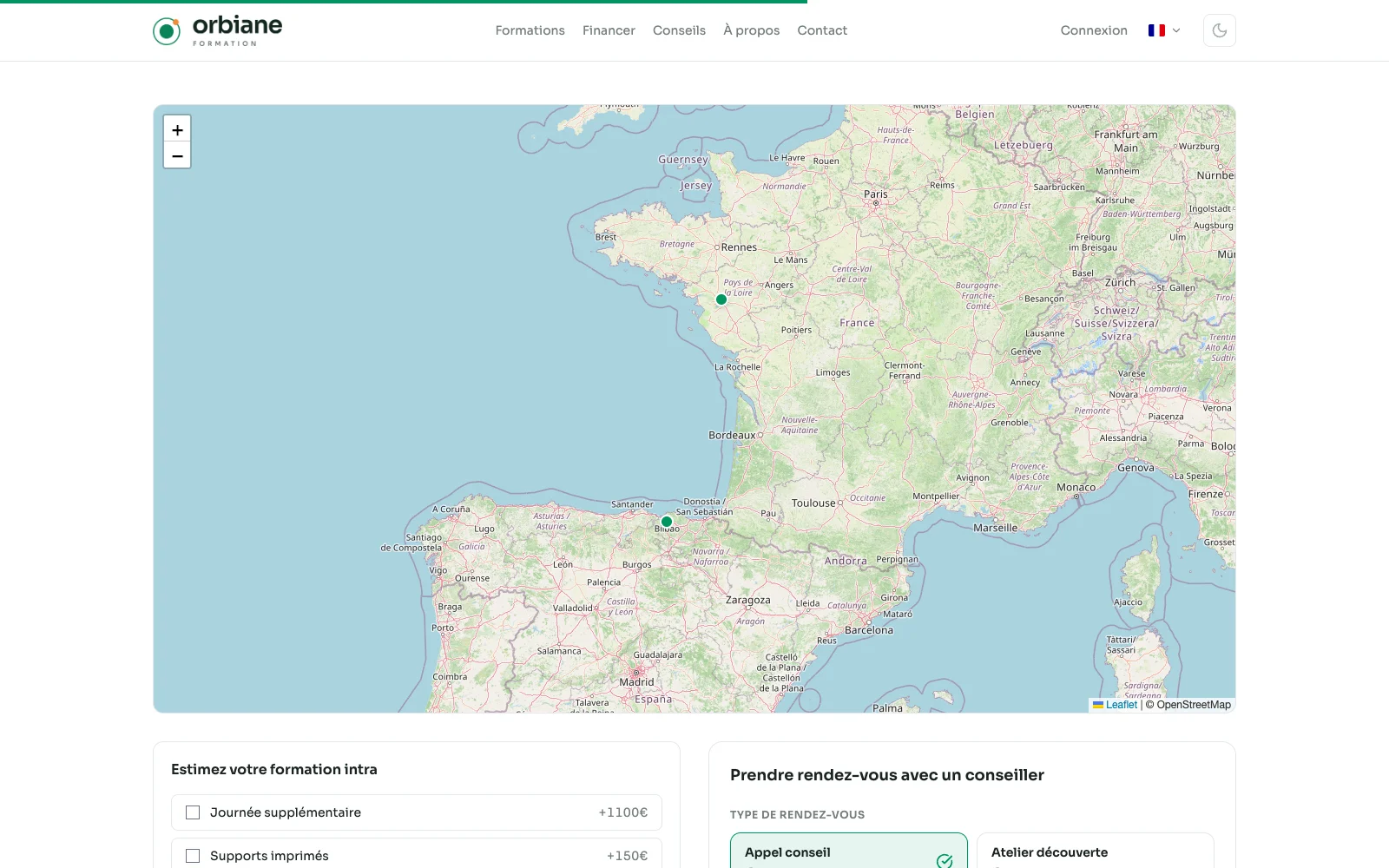Click the Estimez votre formation intra heading

click(x=274, y=769)
